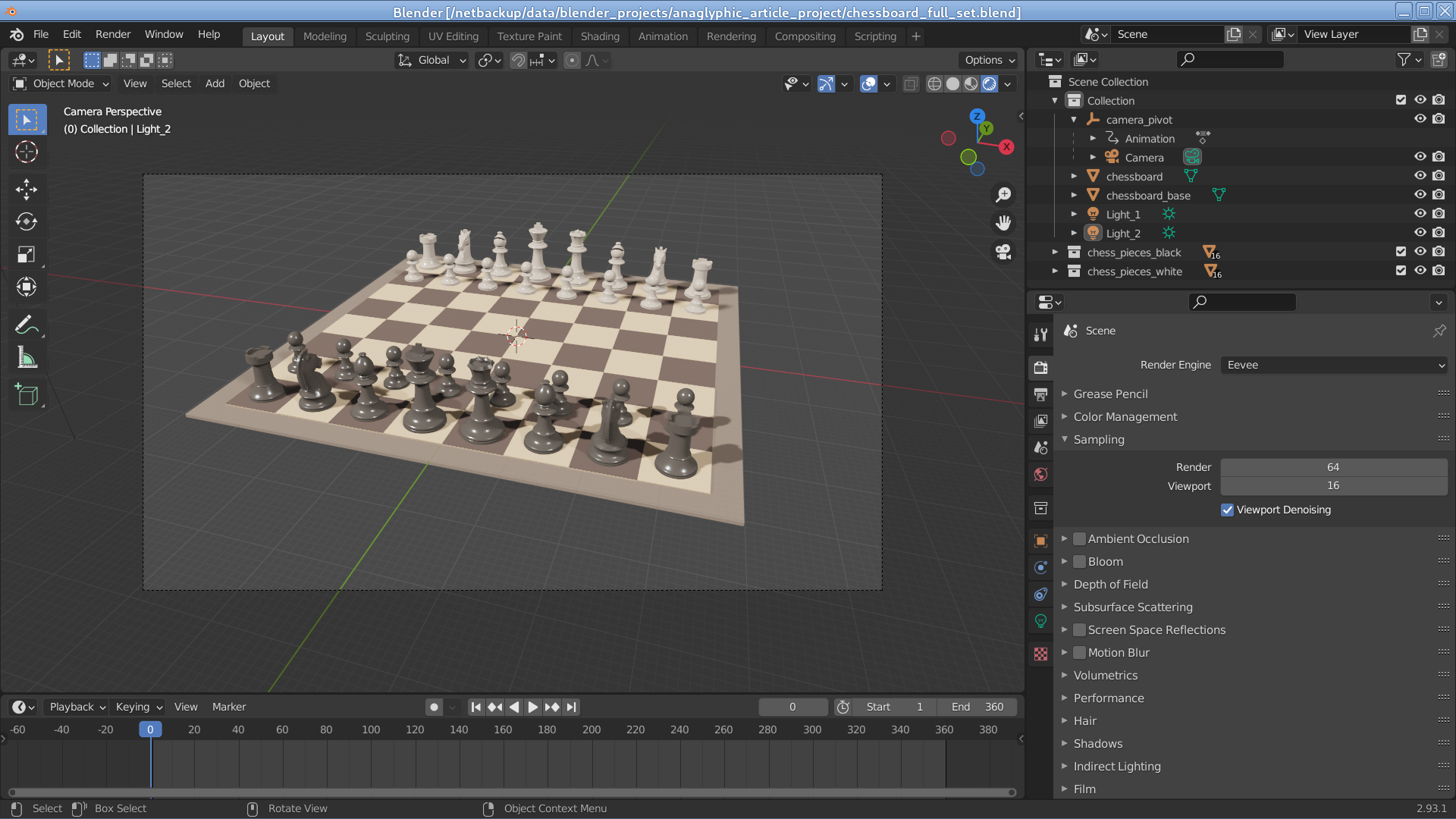Click the zoom magnifier icon in the viewport
The height and width of the screenshot is (819, 1456).
(1003, 195)
